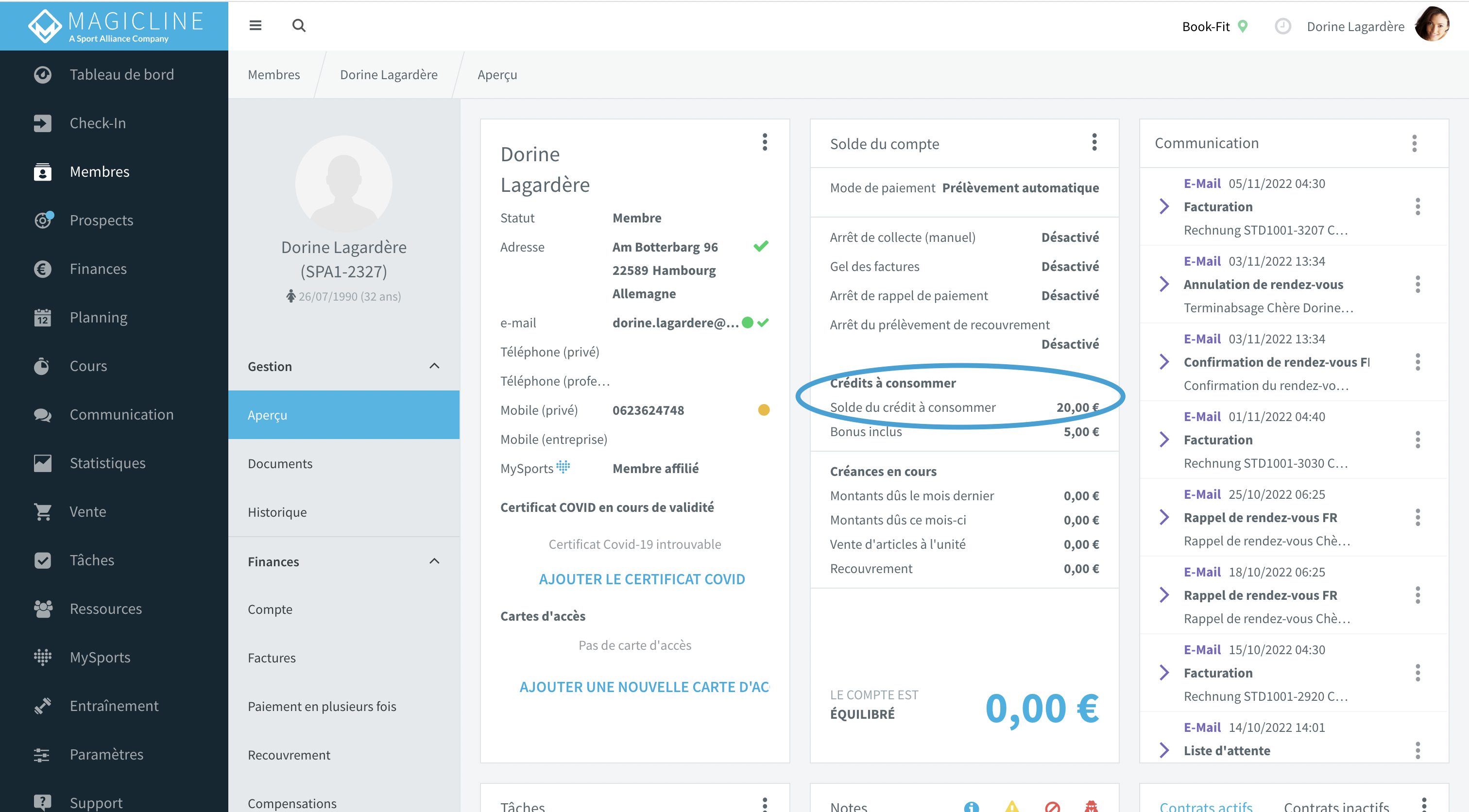Go to Dorine Lagardère breadcrumb
Screen dimensions: 1469x812
click(x=388, y=75)
